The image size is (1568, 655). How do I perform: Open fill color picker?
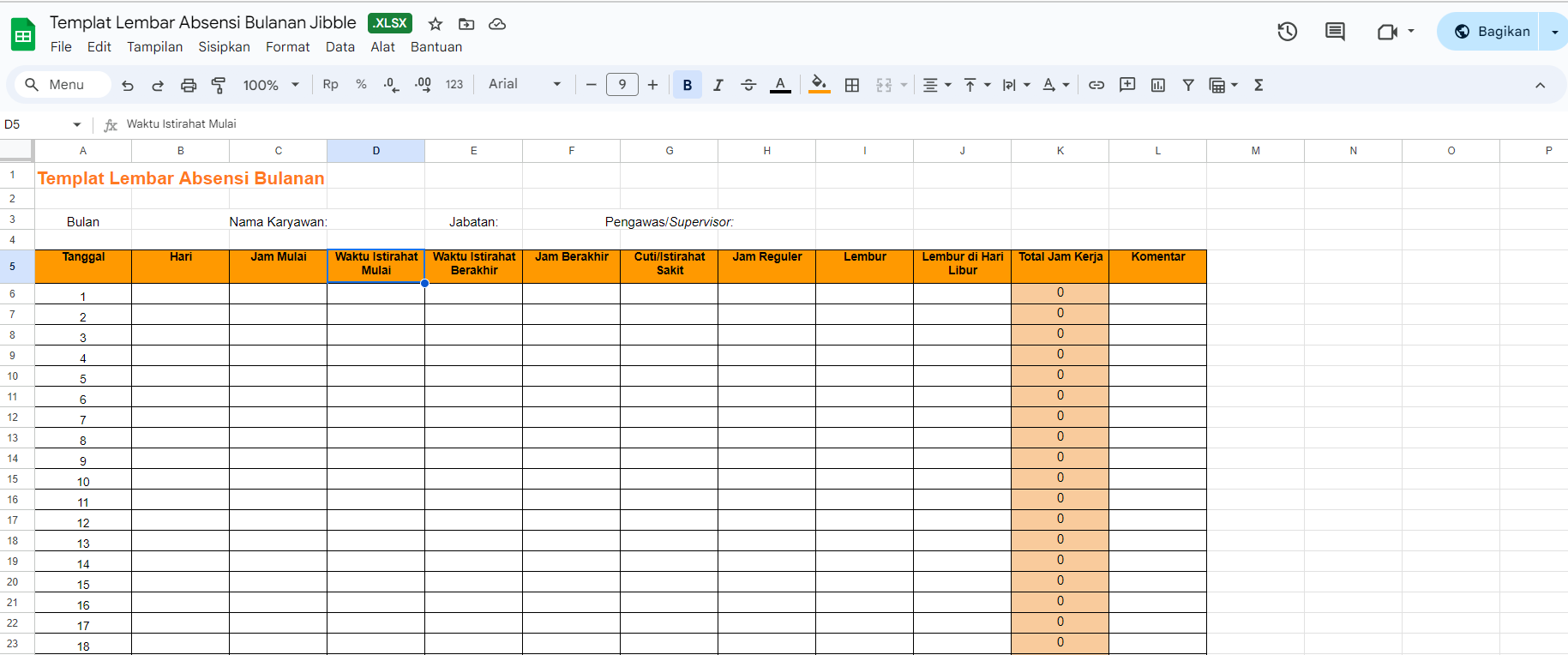[820, 85]
